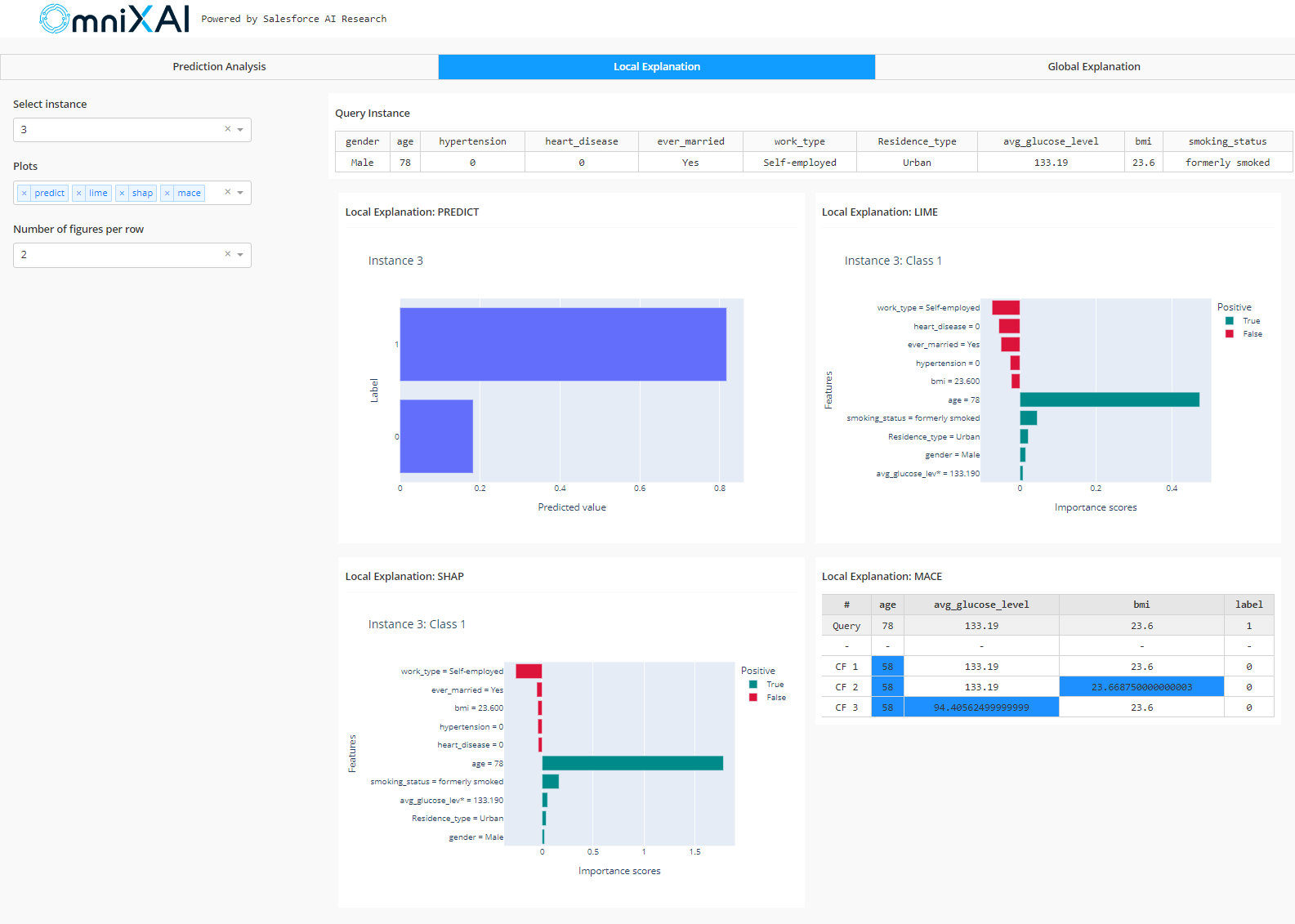Click the Local Explanation: LIME heading
Viewport: 1295px width, 924px height.
[880, 212]
